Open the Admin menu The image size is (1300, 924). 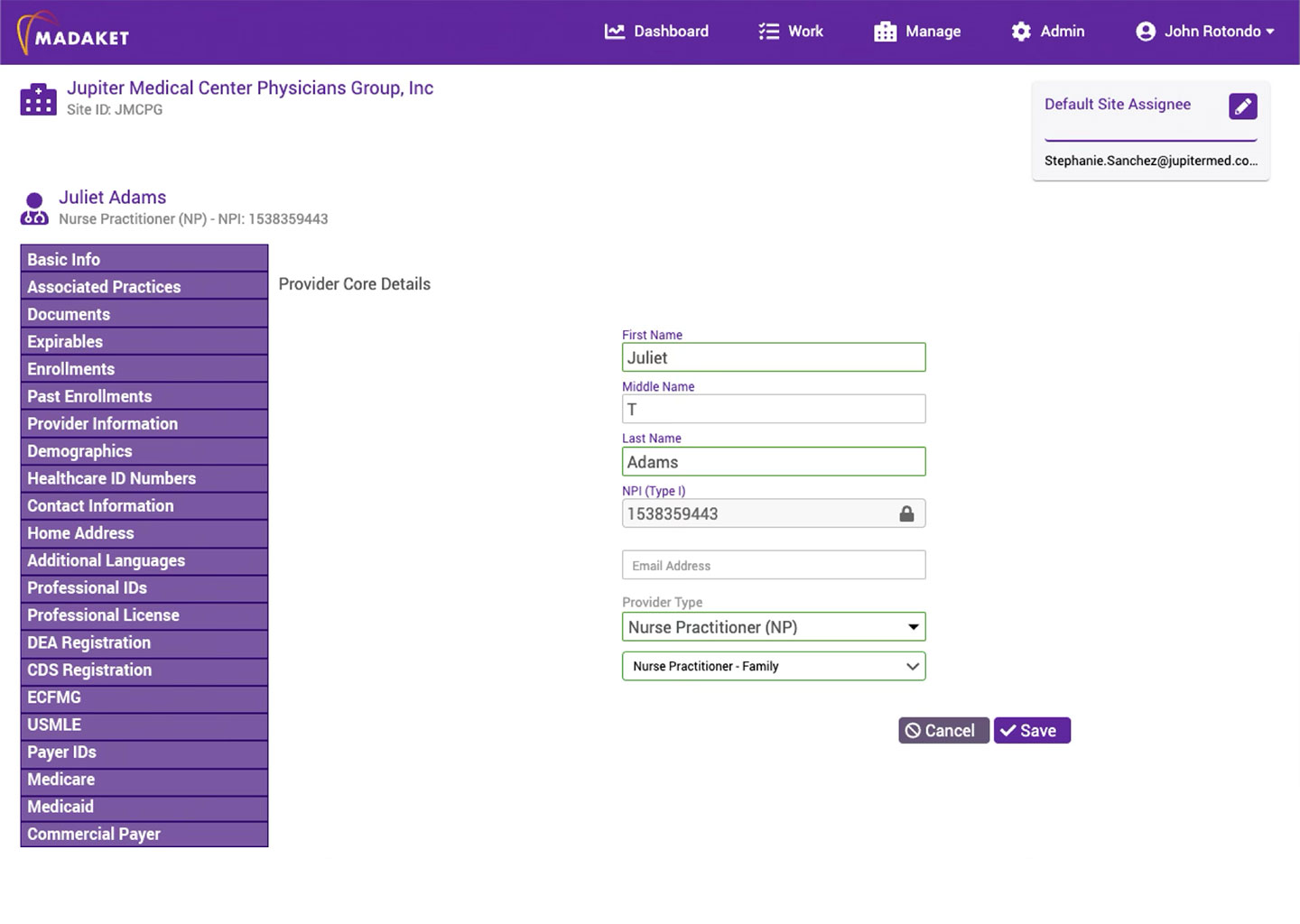click(x=1048, y=32)
